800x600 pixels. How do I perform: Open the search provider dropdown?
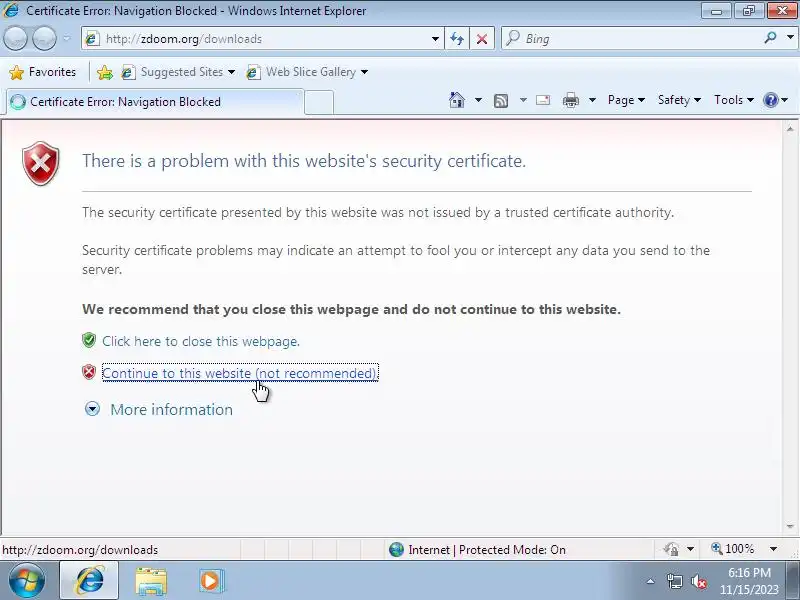click(x=790, y=38)
